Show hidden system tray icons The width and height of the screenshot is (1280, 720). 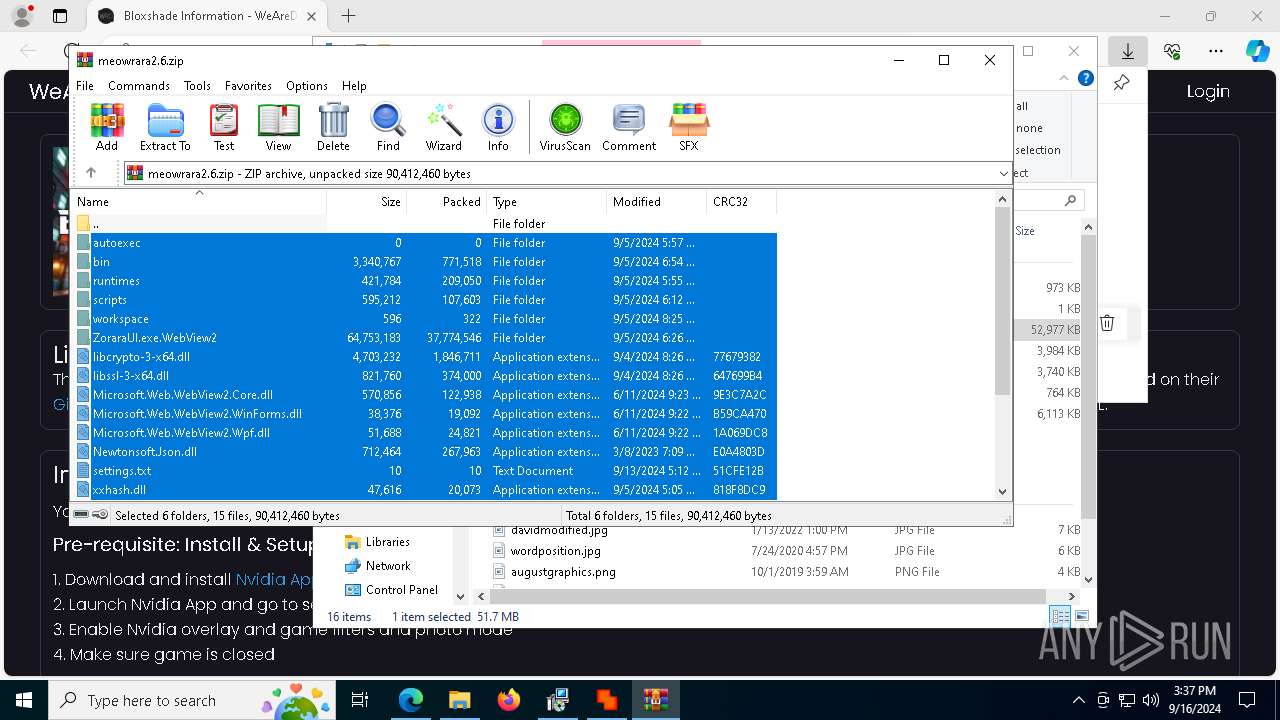pyautogui.click(x=1078, y=700)
